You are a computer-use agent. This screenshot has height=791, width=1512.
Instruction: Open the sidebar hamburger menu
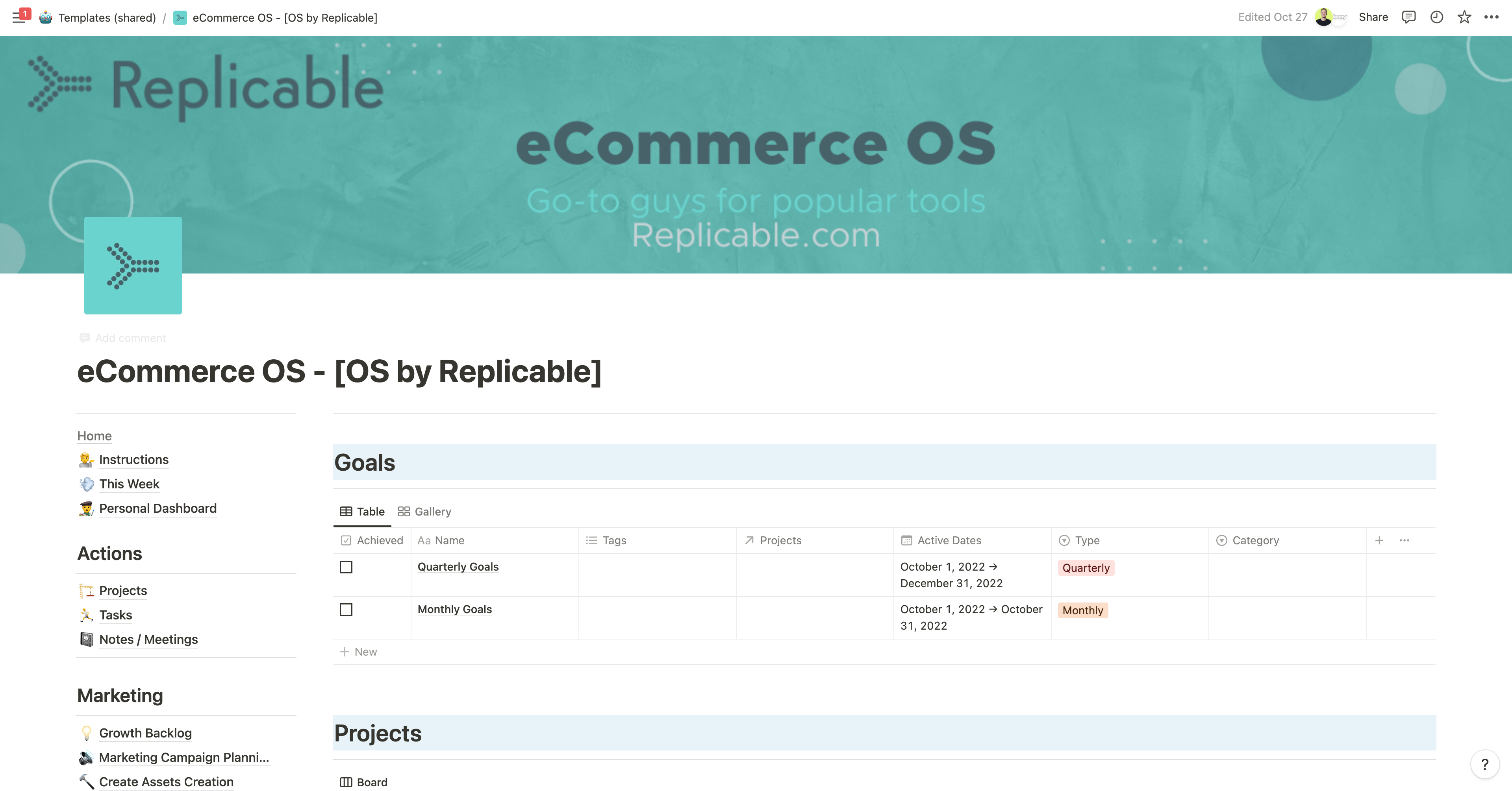coord(18,17)
